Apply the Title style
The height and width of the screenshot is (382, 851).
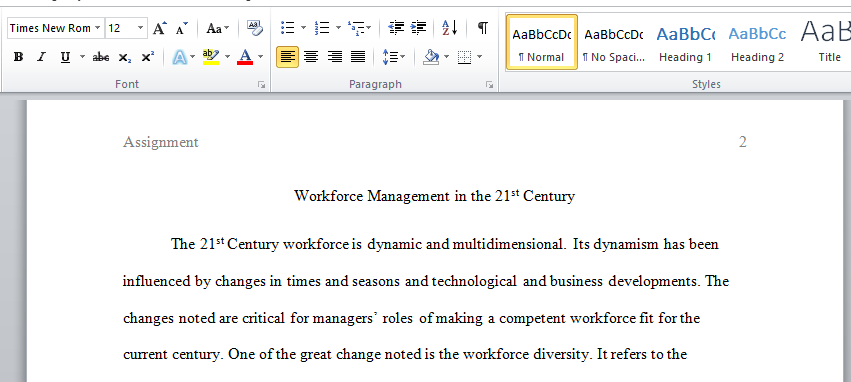pos(825,42)
